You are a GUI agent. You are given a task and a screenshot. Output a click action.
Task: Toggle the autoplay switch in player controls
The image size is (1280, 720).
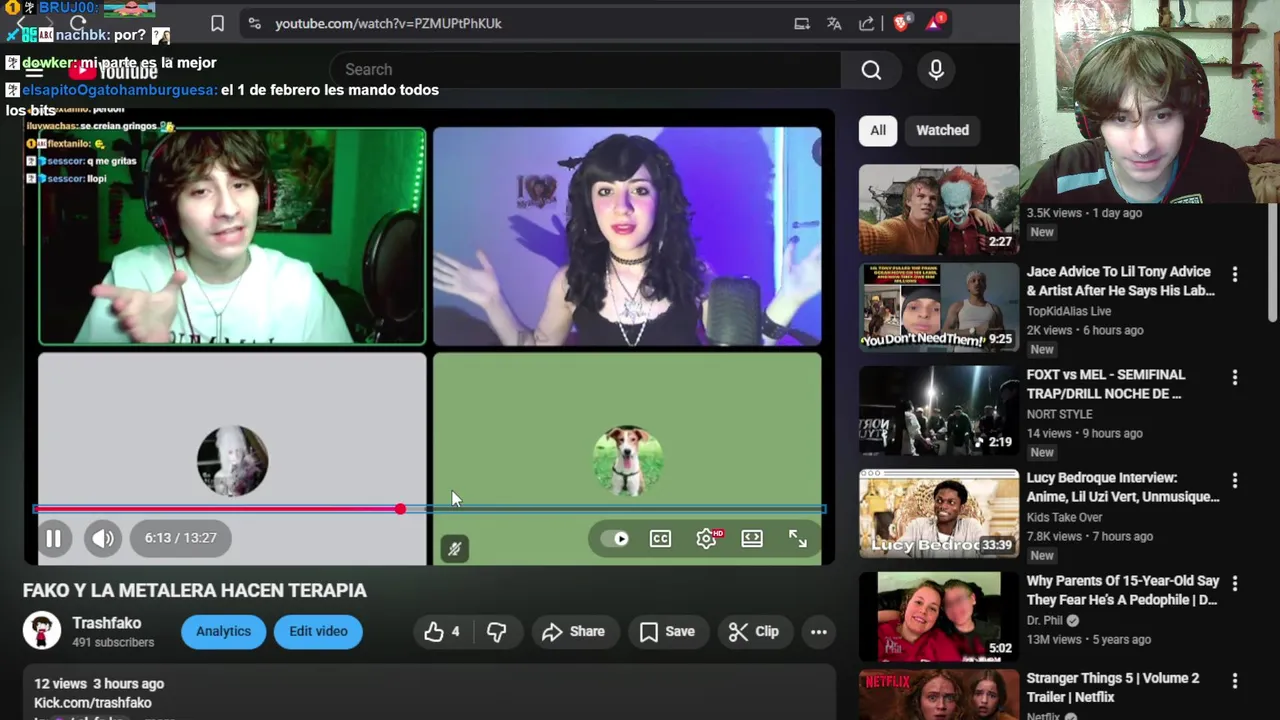coord(616,538)
